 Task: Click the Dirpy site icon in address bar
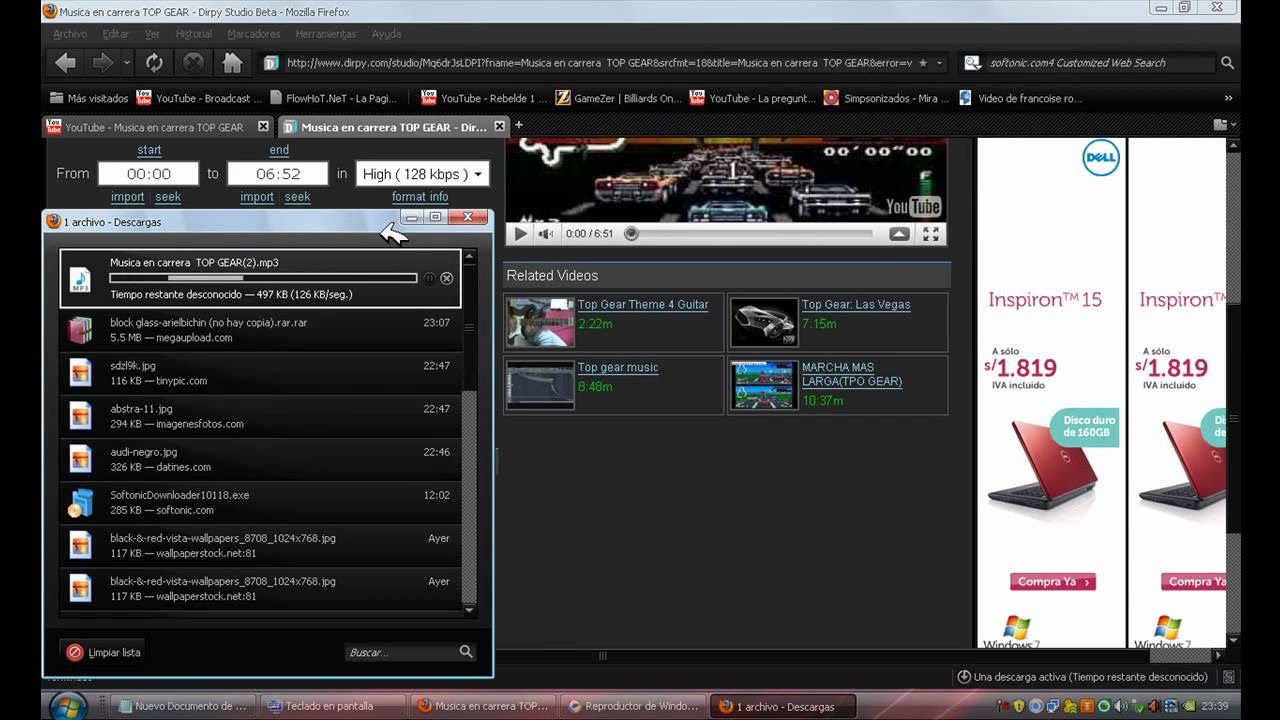coord(271,63)
